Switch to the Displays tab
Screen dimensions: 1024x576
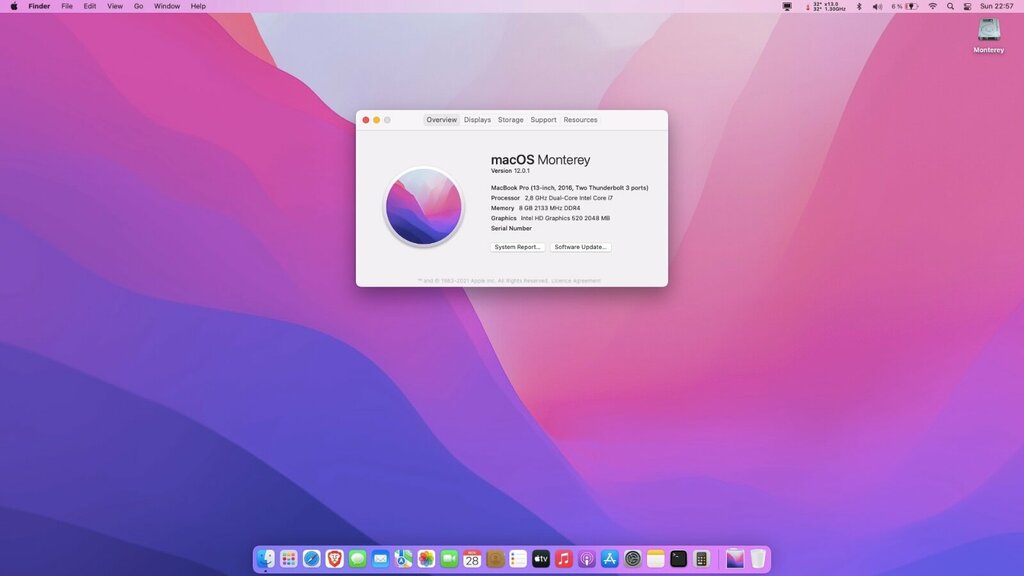point(477,120)
